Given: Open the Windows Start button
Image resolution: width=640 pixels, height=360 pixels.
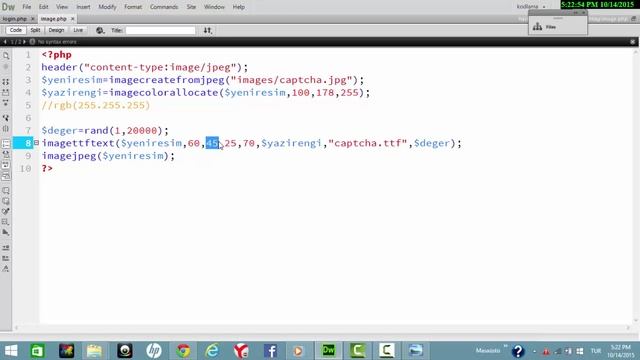Looking at the screenshot, I should [x=11, y=351].
